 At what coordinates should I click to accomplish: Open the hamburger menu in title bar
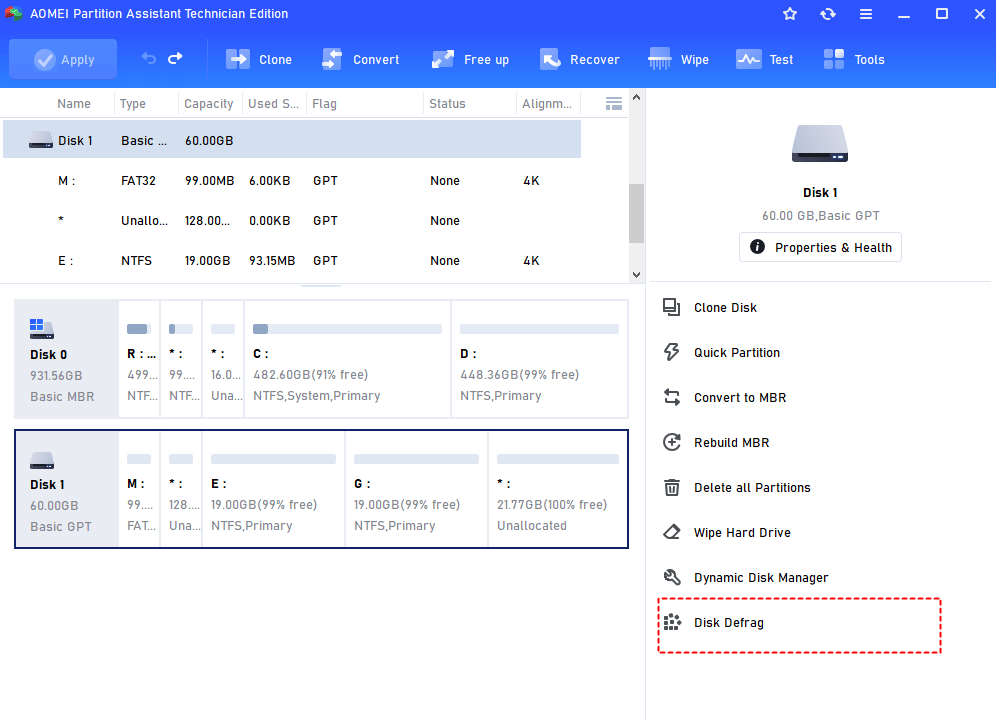point(866,14)
